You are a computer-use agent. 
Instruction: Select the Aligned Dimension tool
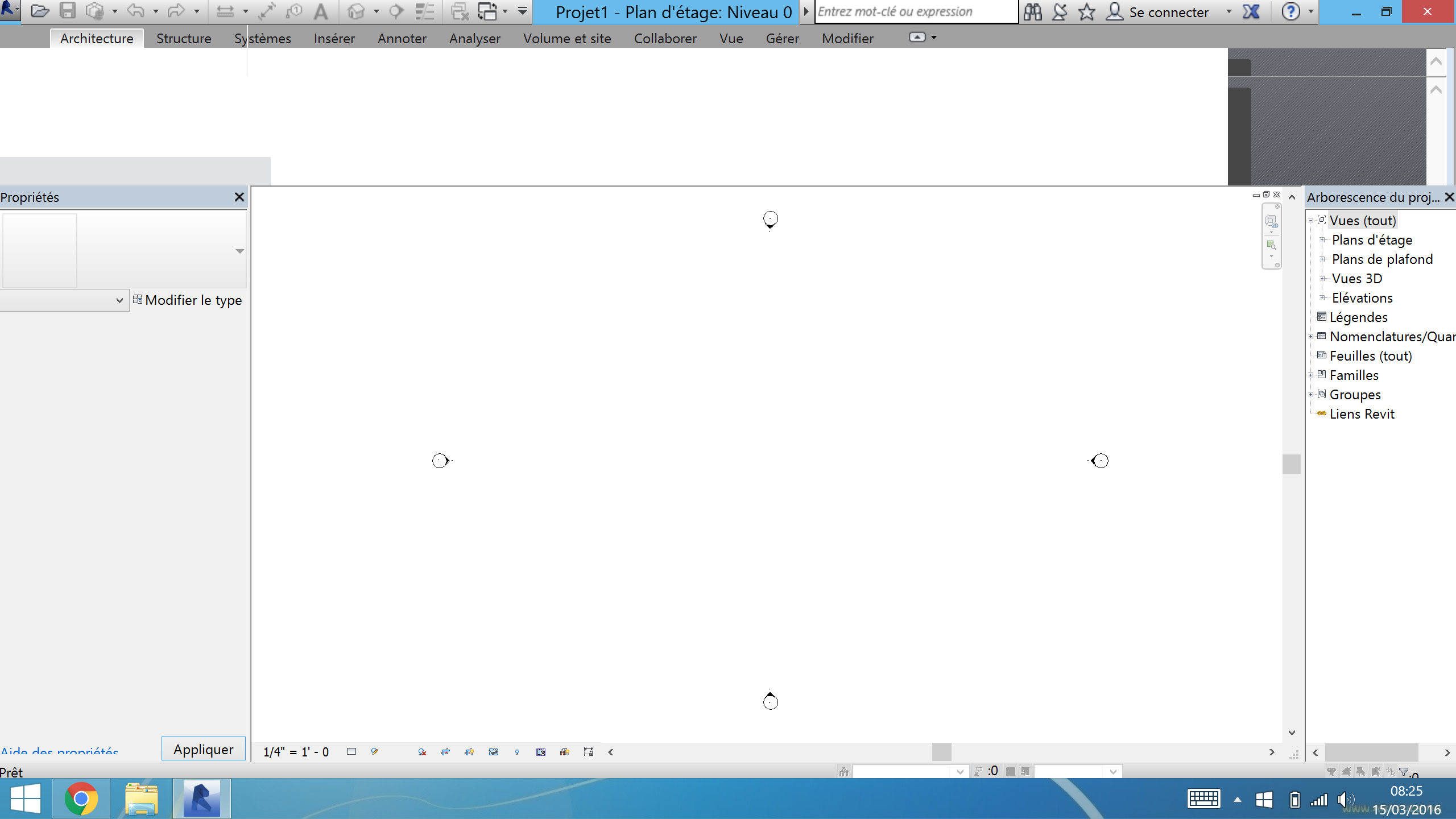[267, 11]
